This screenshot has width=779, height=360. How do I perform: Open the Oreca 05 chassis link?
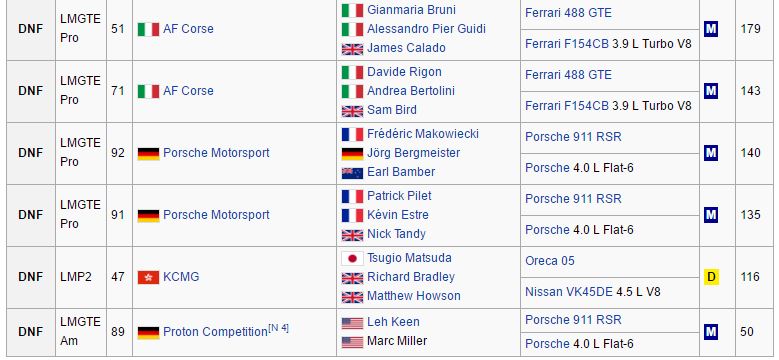point(549,261)
